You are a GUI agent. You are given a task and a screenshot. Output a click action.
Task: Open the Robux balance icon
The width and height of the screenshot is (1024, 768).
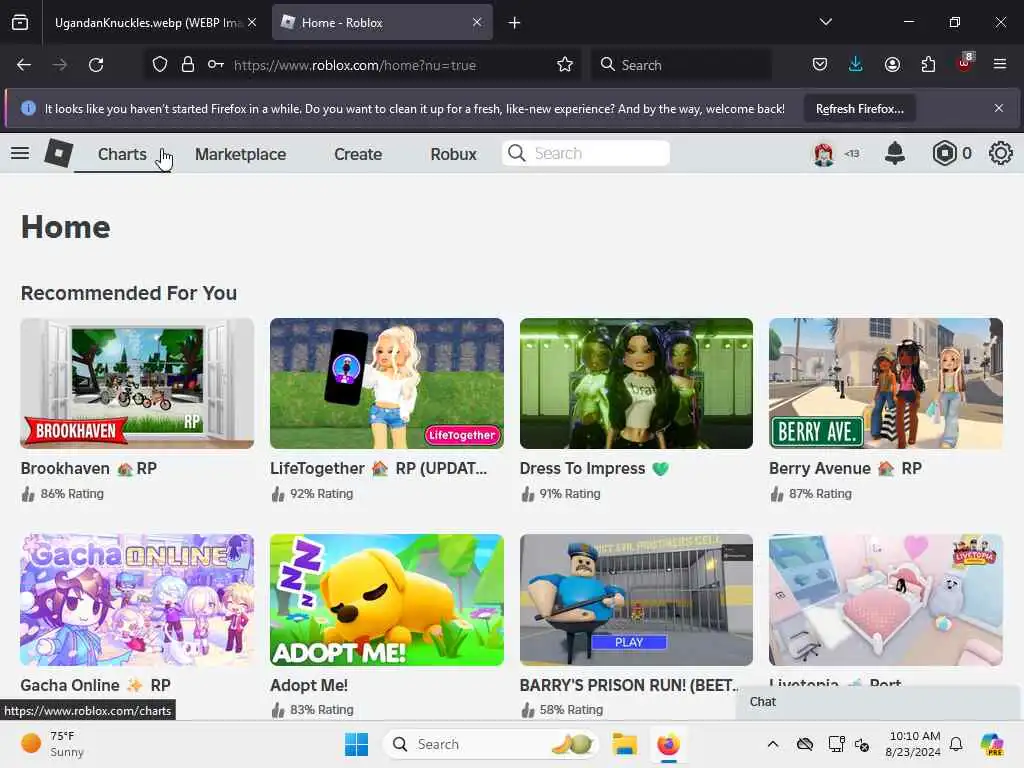click(944, 153)
